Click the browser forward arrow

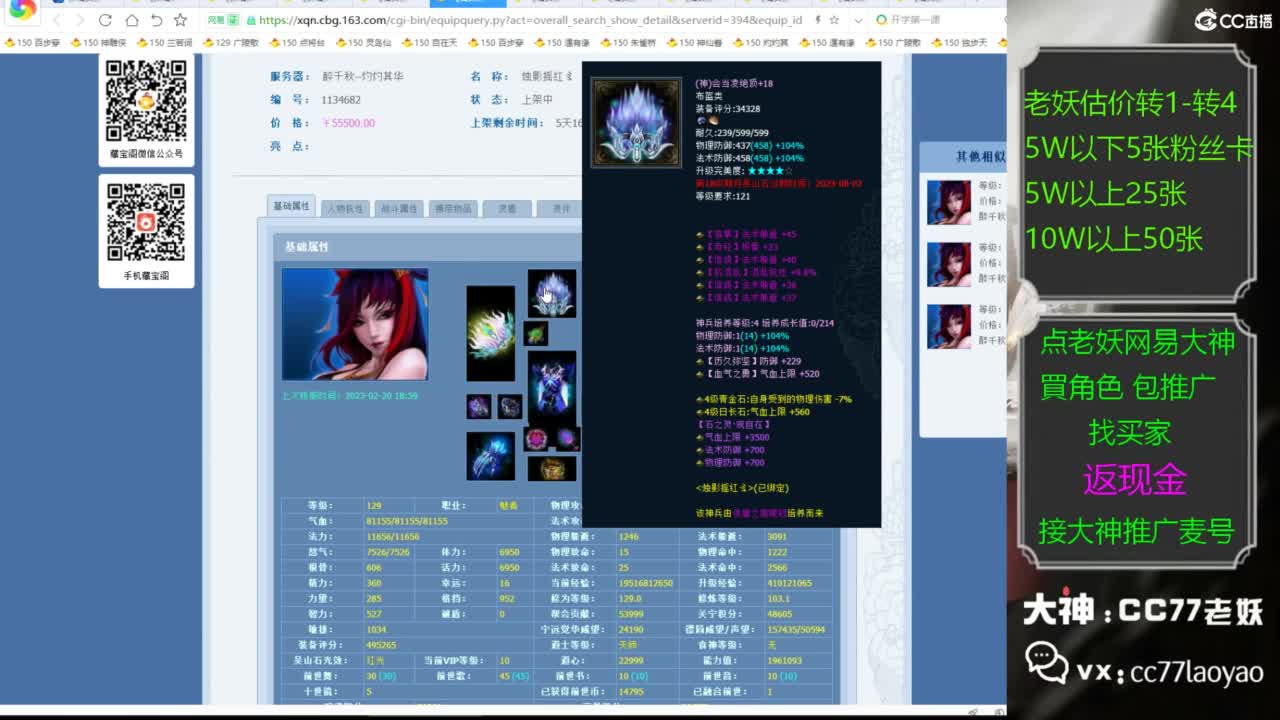[x=80, y=20]
